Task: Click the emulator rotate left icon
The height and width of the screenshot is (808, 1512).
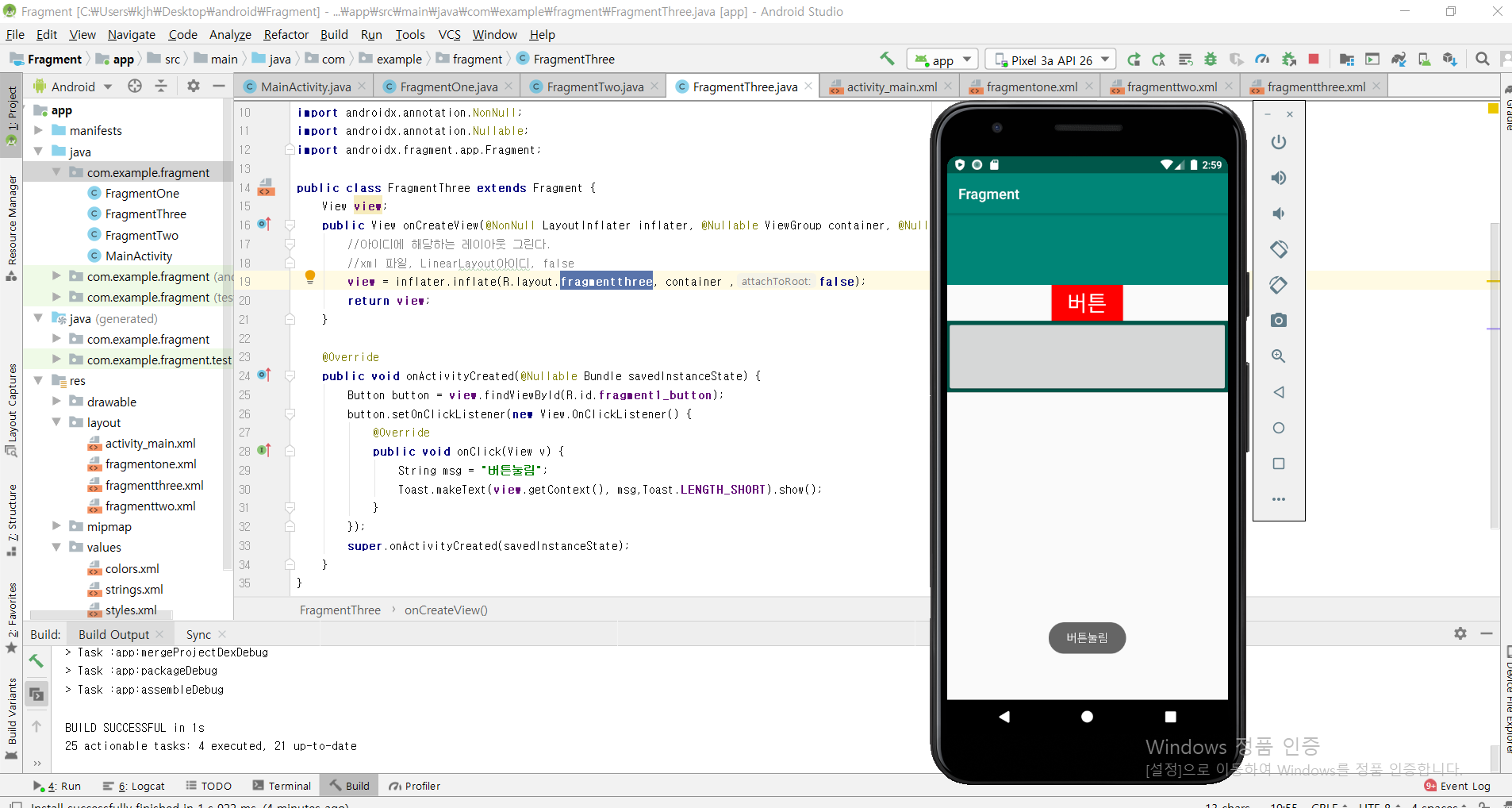Action: click(x=1279, y=249)
